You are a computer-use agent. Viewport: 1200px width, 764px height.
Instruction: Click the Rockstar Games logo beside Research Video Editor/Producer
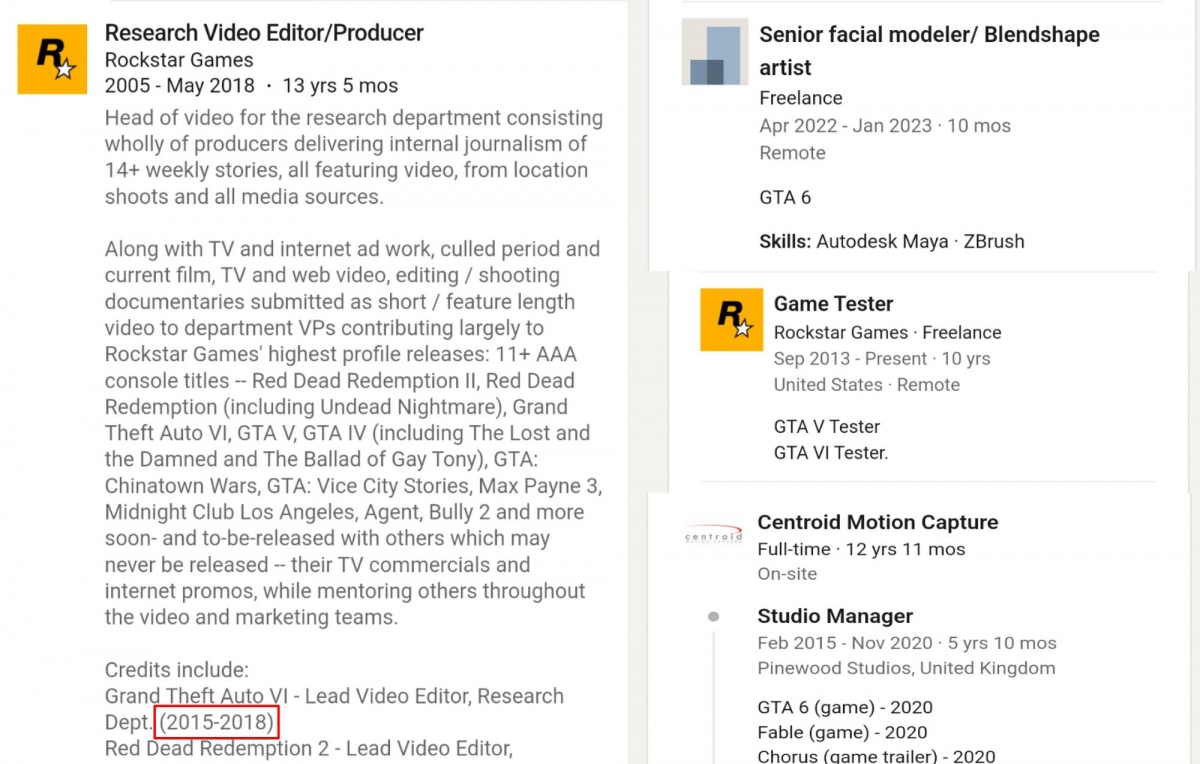click(x=52, y=59)
